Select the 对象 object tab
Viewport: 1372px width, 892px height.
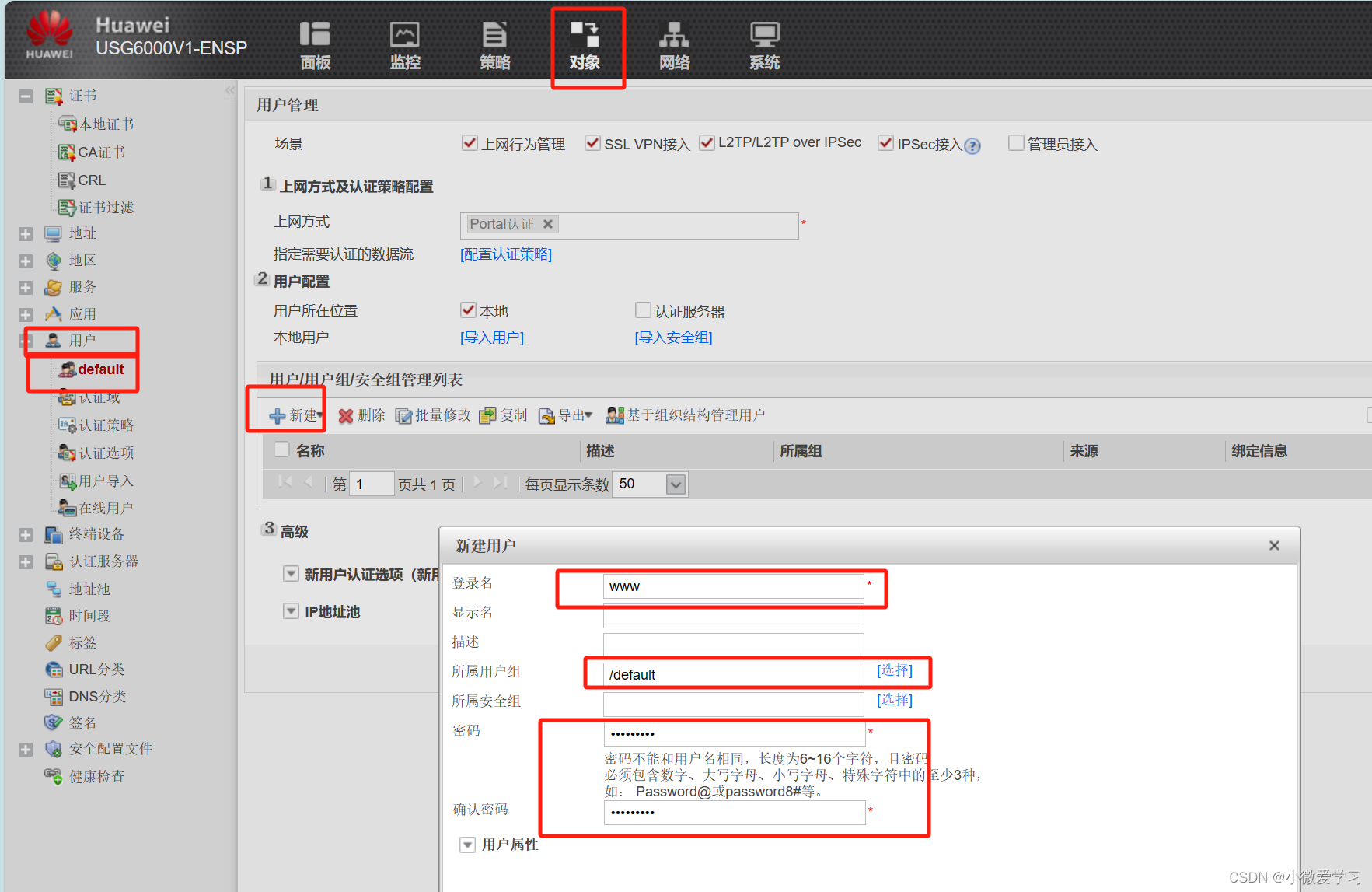(585, 46)
